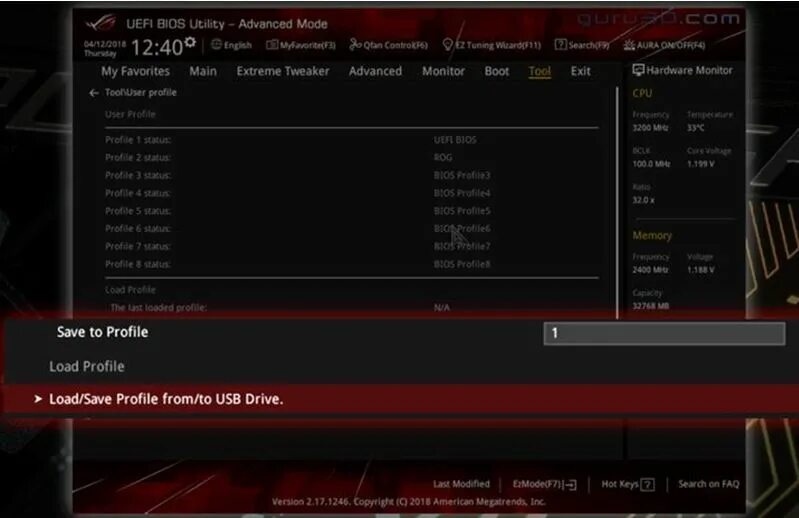This screenshot has height=518, width=799.
Task: Open Load/Save Profile from/to USB Drive
Action: pyautogui.click(x=400, y=399)
